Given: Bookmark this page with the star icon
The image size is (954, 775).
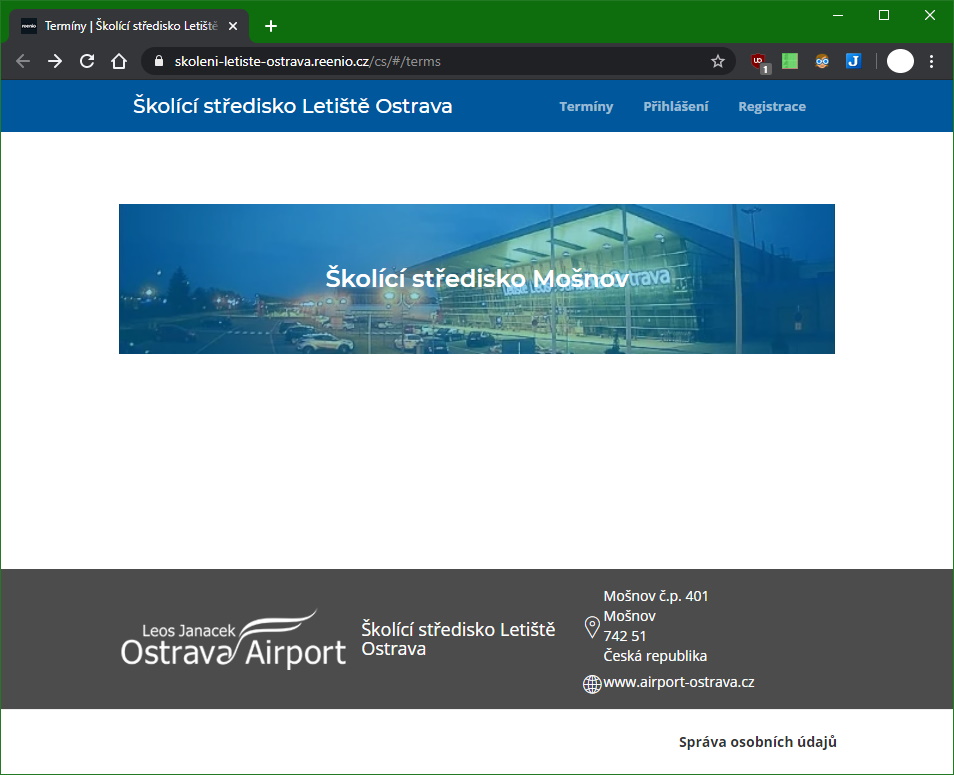Looking at the screenshot, I should [x=717, y=61].
